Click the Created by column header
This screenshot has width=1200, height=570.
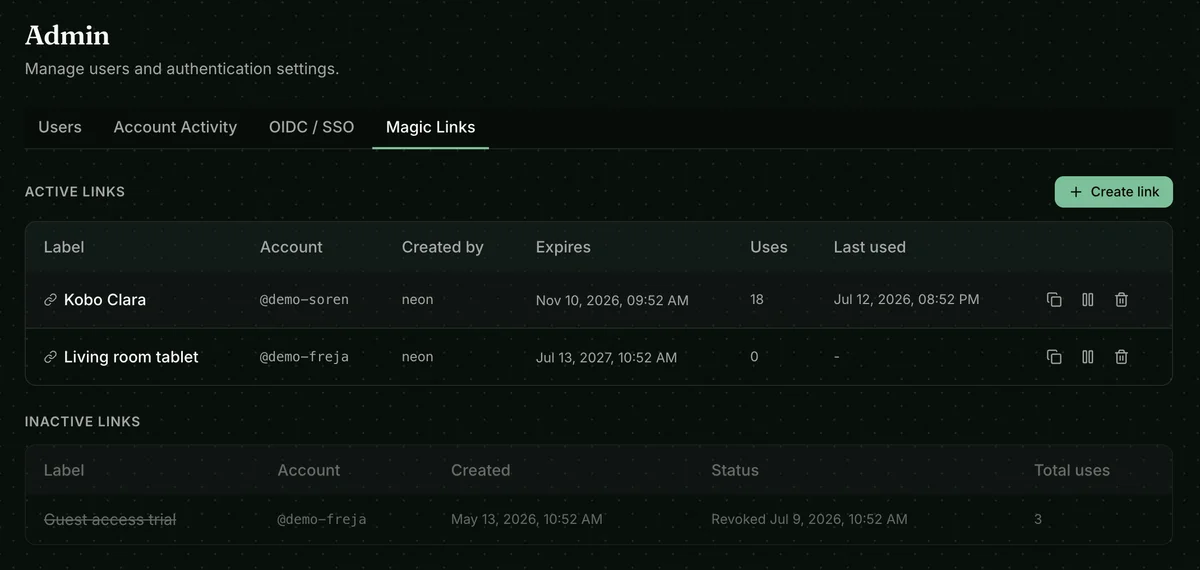(x=443, y=247)
